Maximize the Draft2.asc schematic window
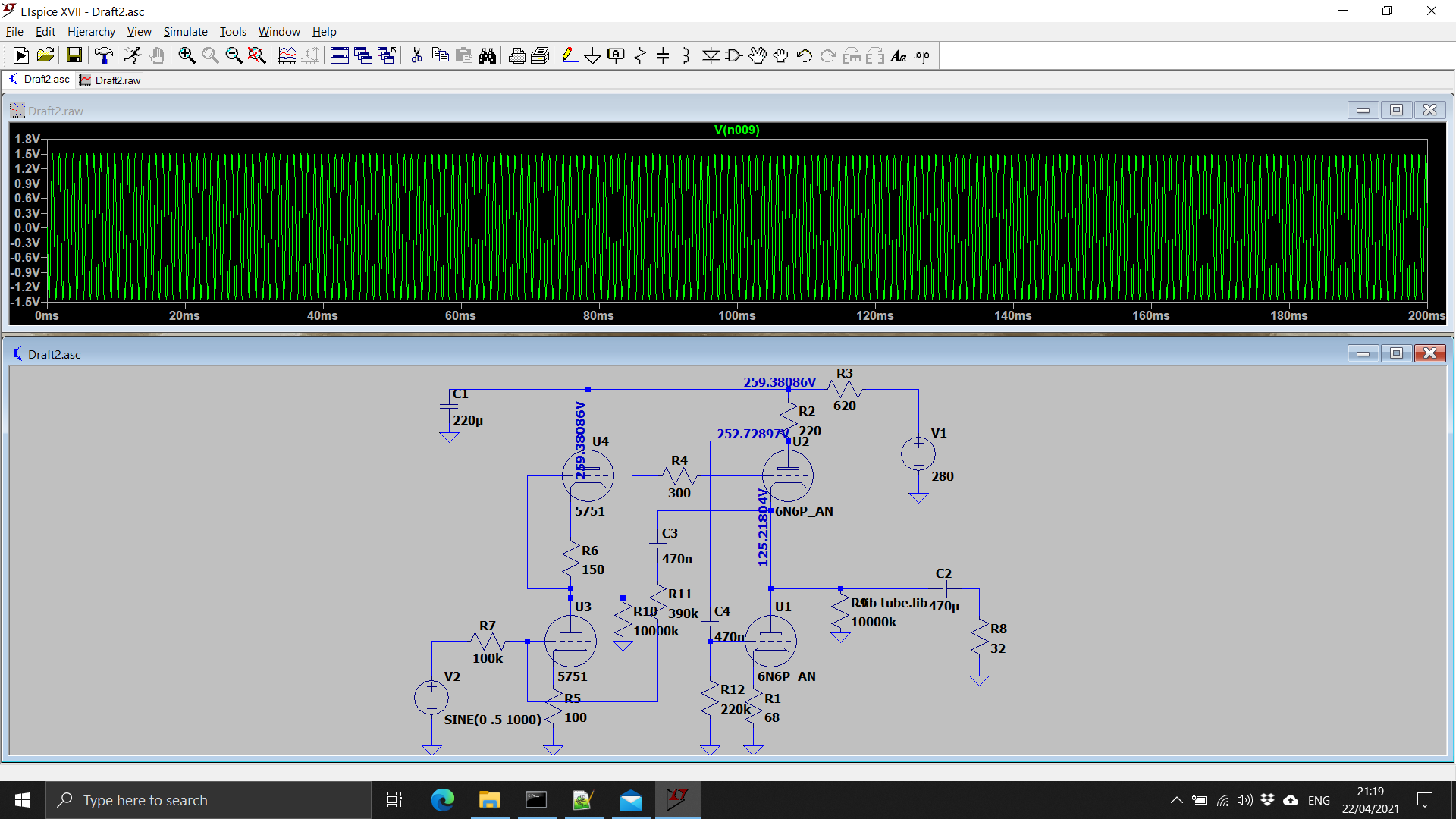This screenshot has height=819, width=1456. point(1396,353)
